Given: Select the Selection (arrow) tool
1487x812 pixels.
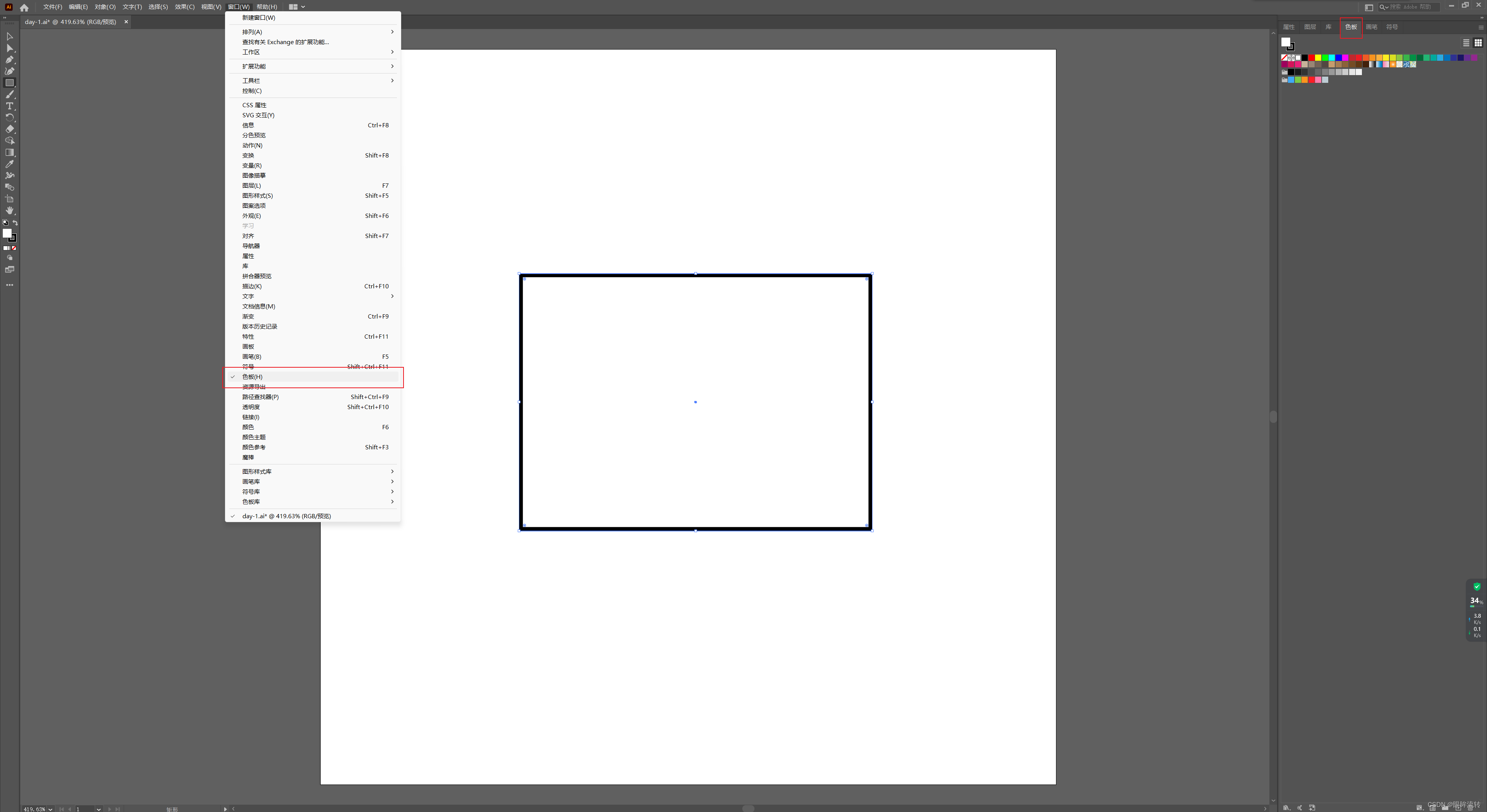Looking at the screenshot, I should point(9,36).
